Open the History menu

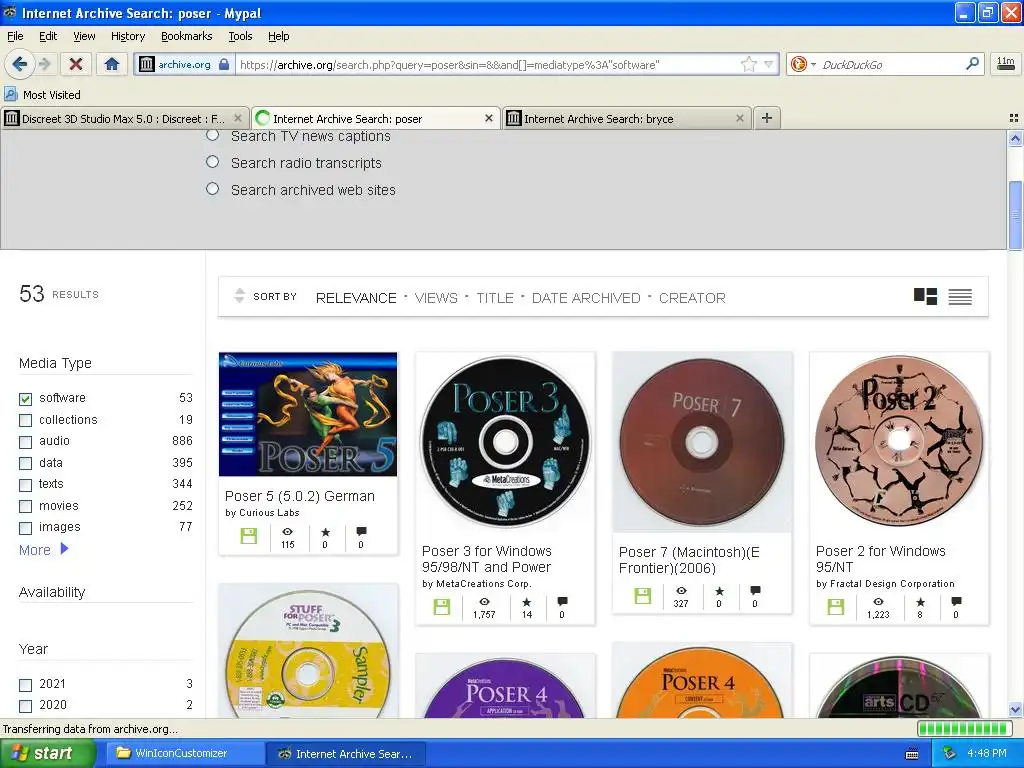click(x=127, y=36)
